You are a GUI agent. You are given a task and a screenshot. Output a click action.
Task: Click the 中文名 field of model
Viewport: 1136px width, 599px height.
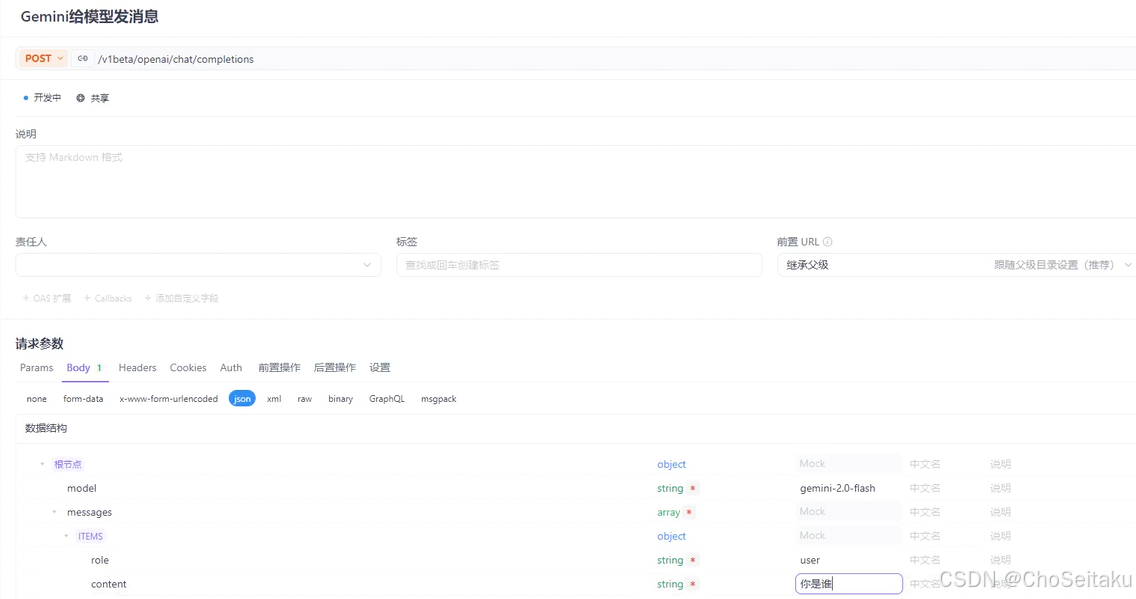pyautogui.click(x=925, y=488)
